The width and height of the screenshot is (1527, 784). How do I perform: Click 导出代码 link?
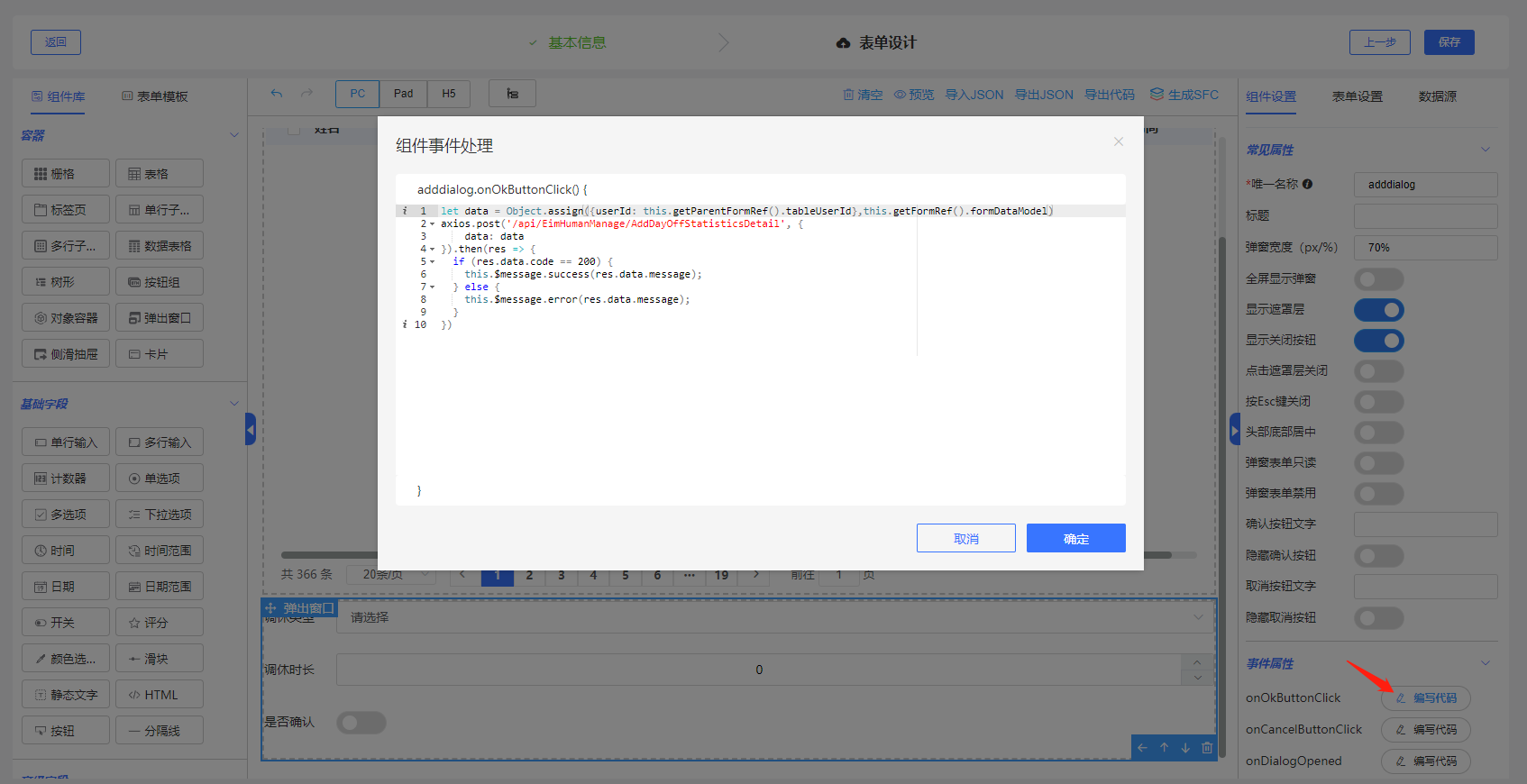(1110, 95)
